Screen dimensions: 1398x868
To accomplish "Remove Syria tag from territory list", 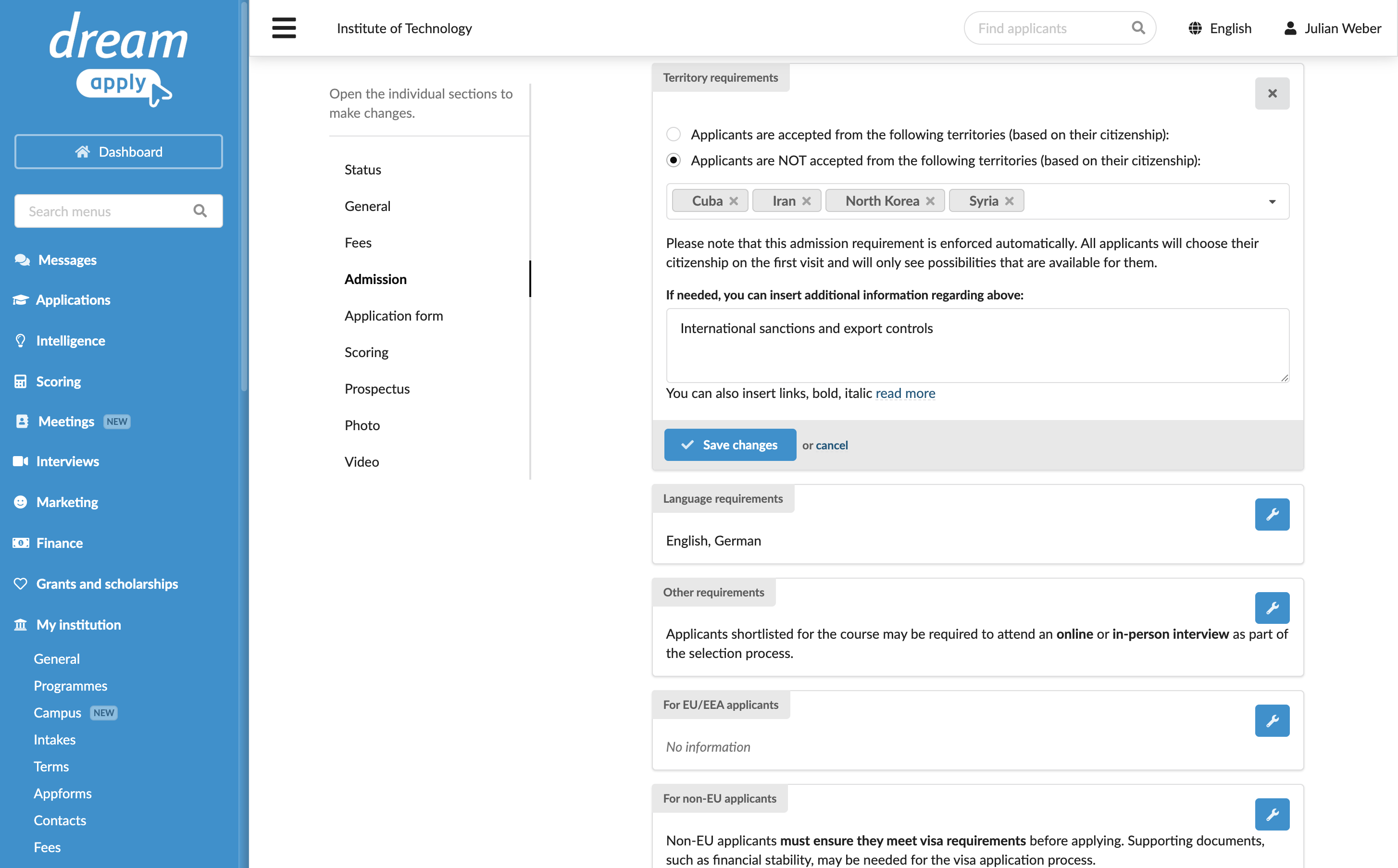I will point(1009,201).
